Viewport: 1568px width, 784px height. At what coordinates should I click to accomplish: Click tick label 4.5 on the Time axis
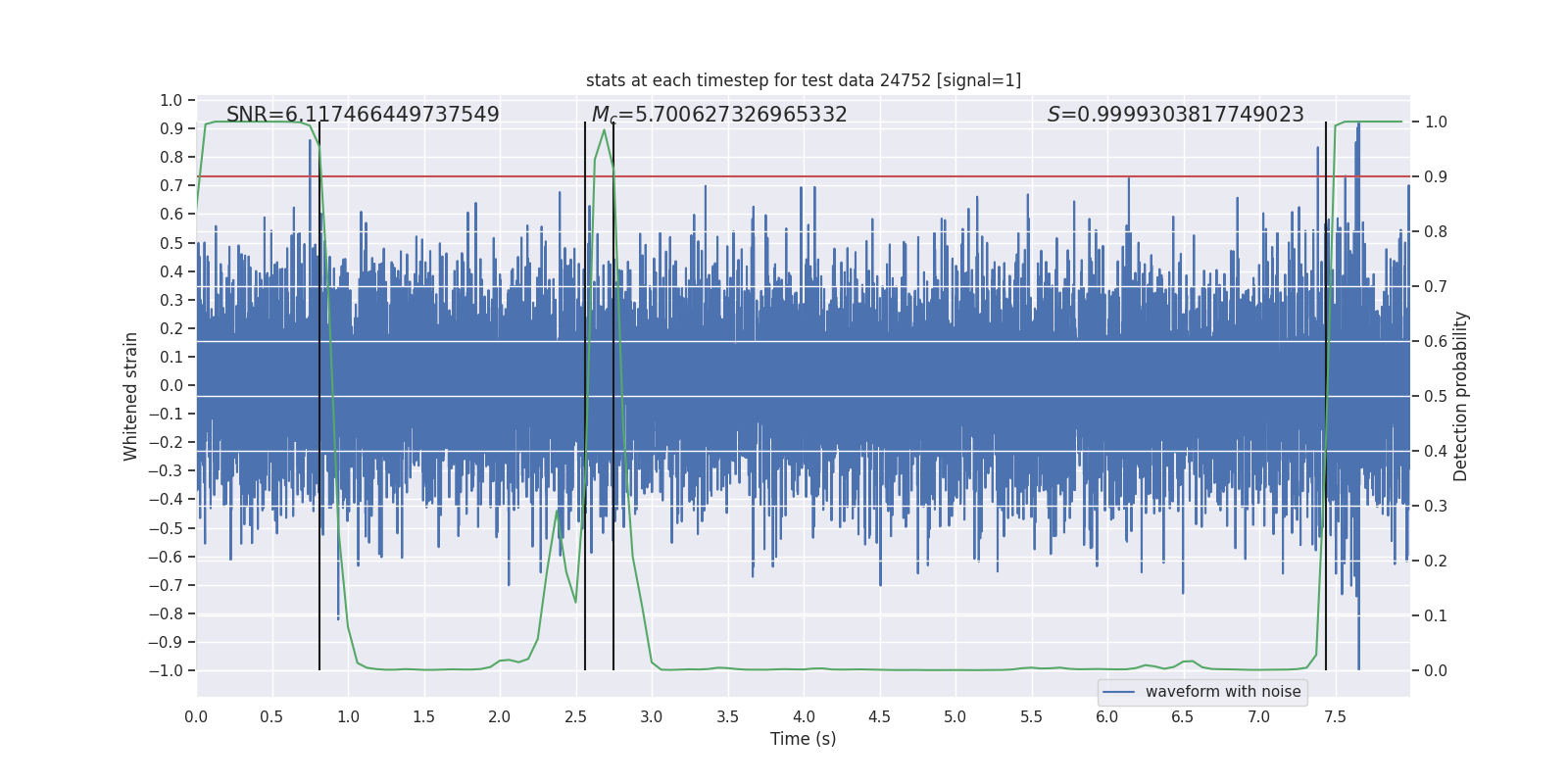(879, 716)
